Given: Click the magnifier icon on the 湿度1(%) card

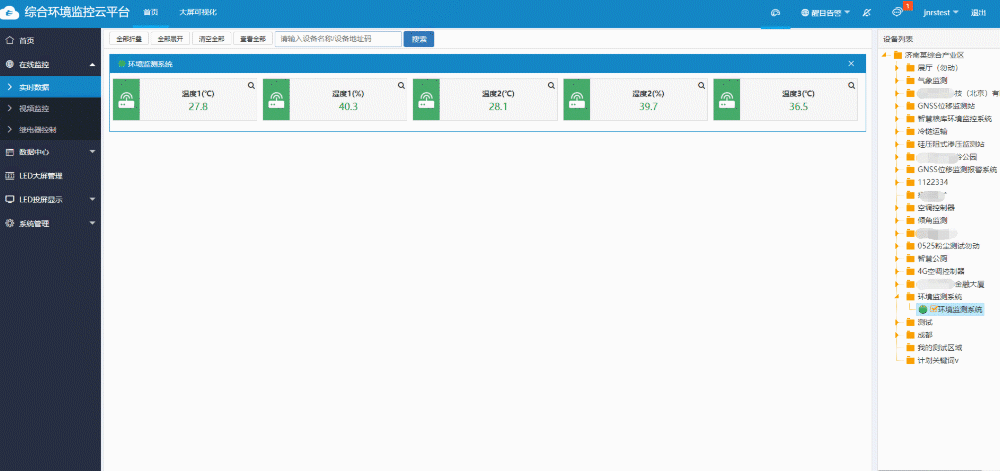Looking at the screenshot, I should (x=401, y=85).
